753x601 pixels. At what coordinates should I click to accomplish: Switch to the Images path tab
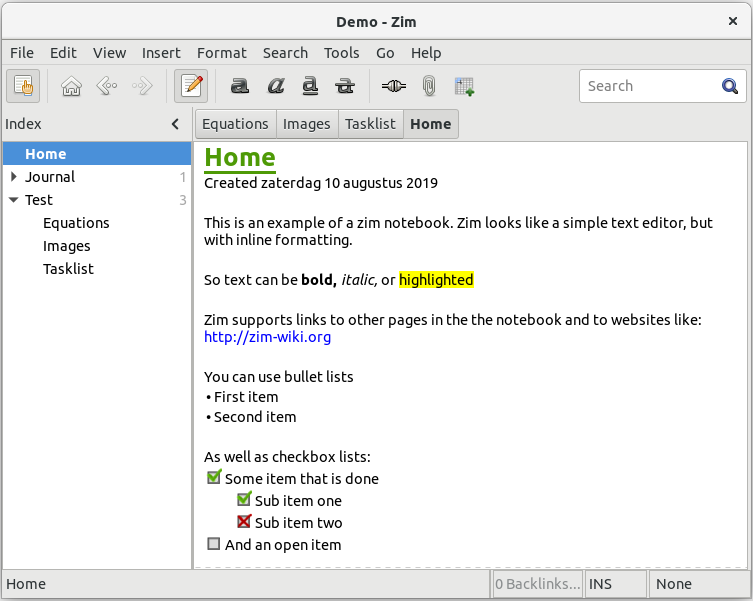pos(307,124)
